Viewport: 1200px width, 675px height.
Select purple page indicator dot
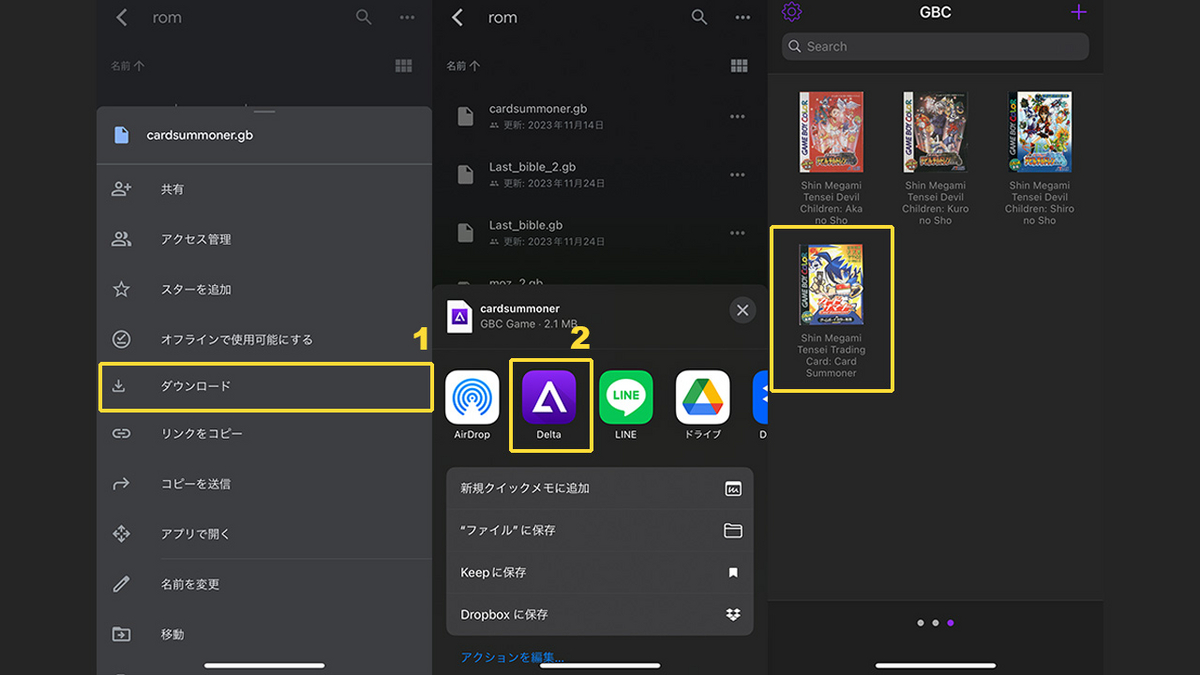[950, 623]
